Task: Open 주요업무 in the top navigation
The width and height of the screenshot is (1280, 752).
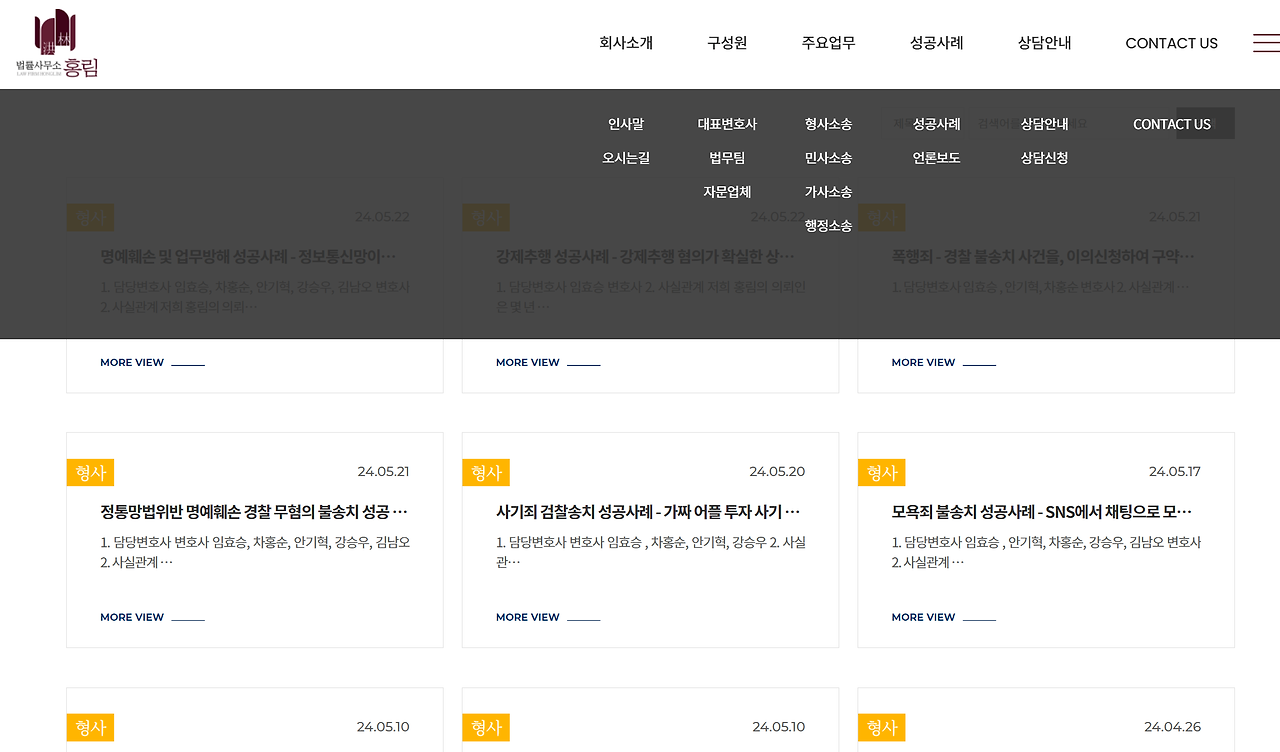Action: [828, 43]
